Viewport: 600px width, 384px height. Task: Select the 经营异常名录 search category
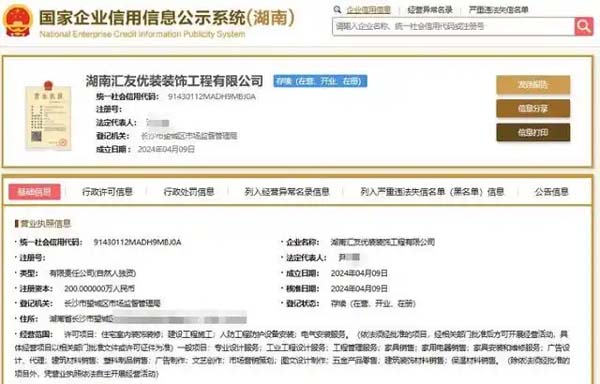(x=430, y=10)
